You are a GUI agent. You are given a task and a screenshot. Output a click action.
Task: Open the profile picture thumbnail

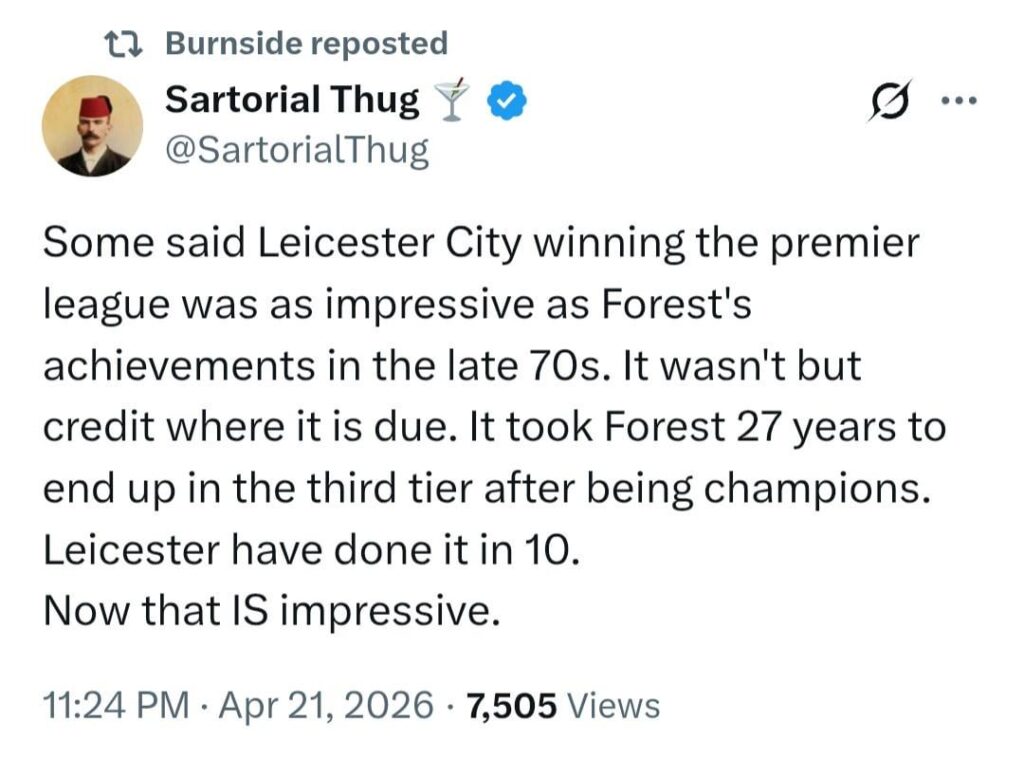coord(94,125)
